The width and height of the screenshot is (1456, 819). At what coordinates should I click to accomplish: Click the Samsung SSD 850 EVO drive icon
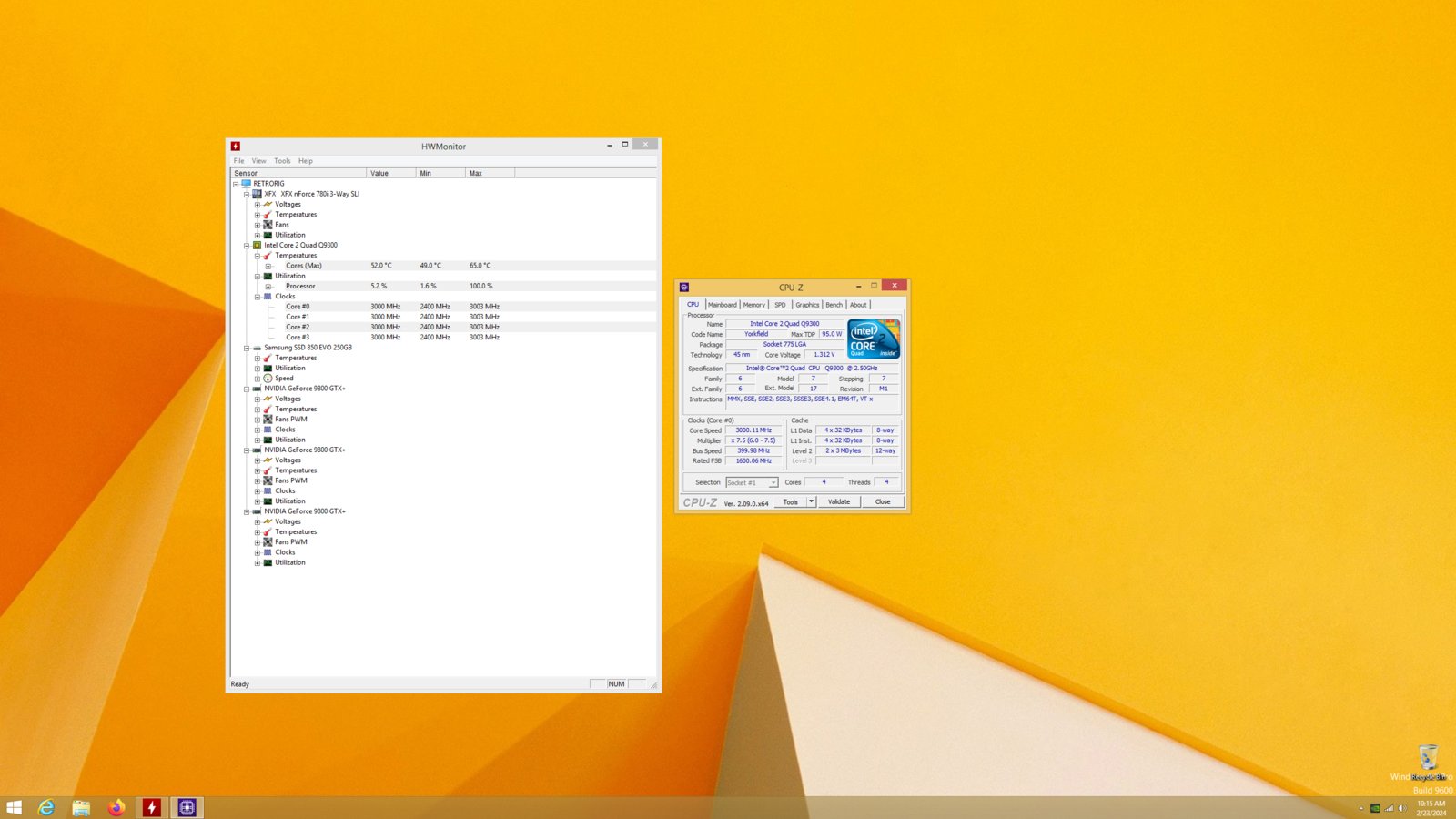pyautogui.click(x=257, y=348)
